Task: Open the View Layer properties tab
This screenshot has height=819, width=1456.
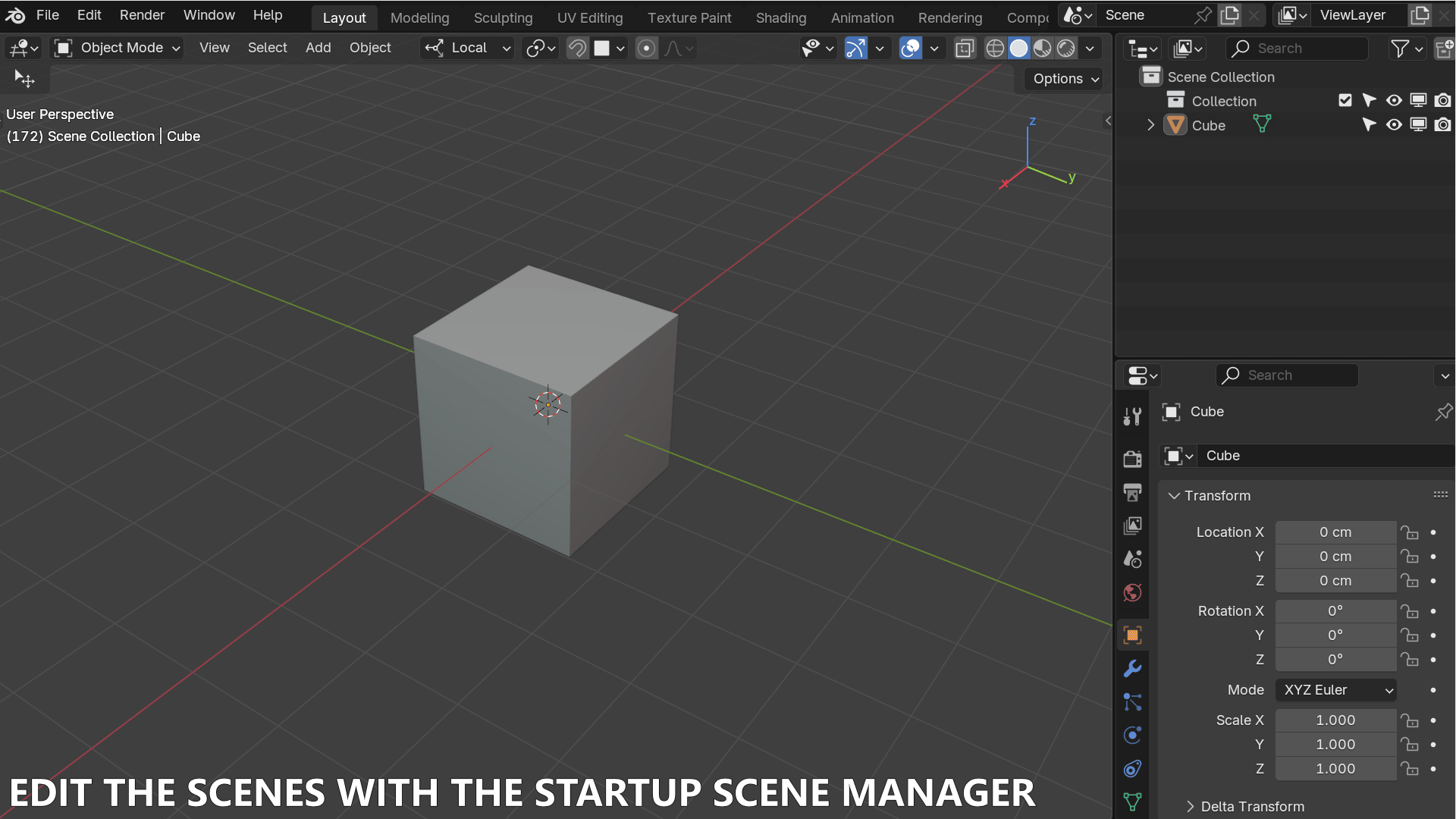Action: (x=1132, y=526)
